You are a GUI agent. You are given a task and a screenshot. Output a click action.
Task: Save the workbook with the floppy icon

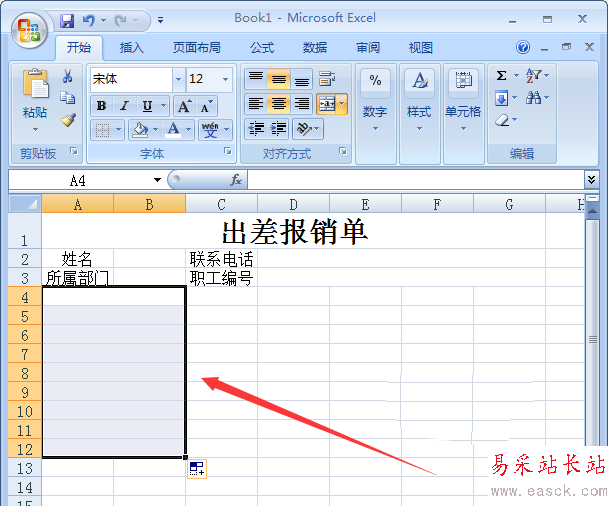(x=67, y=20)
